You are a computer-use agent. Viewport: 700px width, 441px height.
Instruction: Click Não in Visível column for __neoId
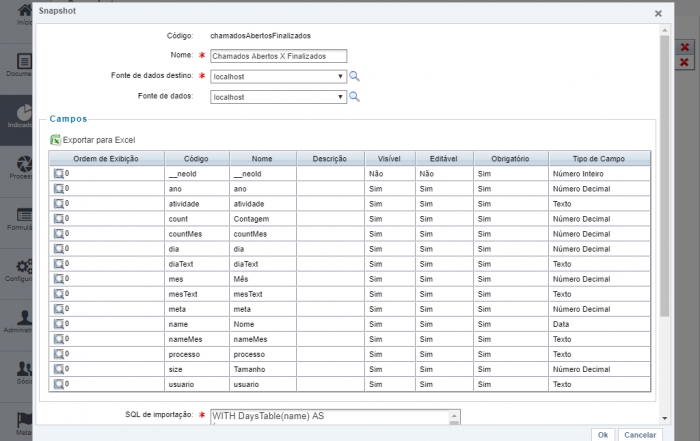390,174
